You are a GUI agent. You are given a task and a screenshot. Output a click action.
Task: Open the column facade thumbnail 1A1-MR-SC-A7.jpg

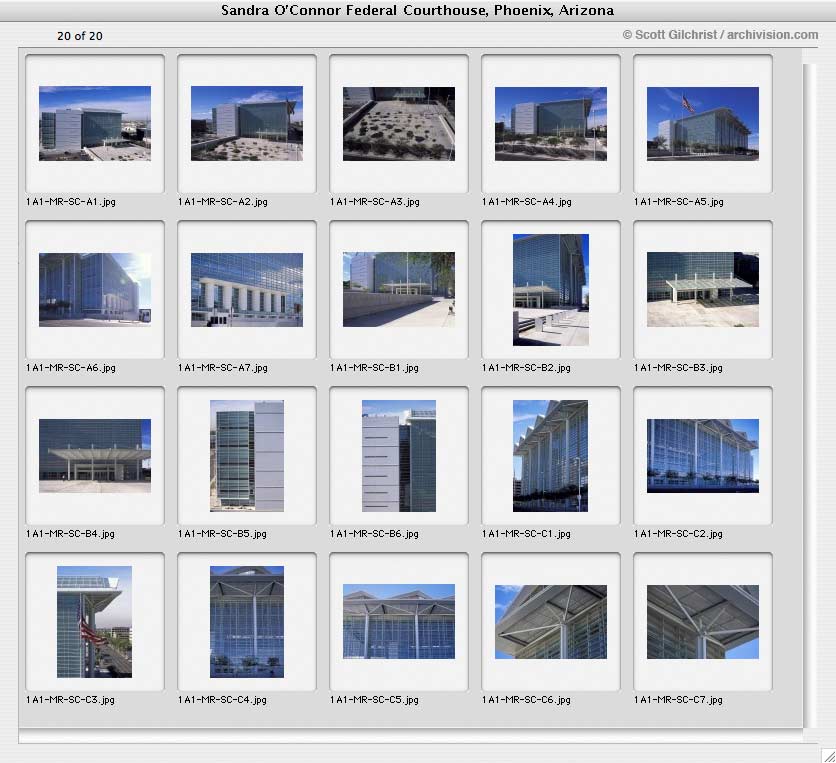click(247, 290)
